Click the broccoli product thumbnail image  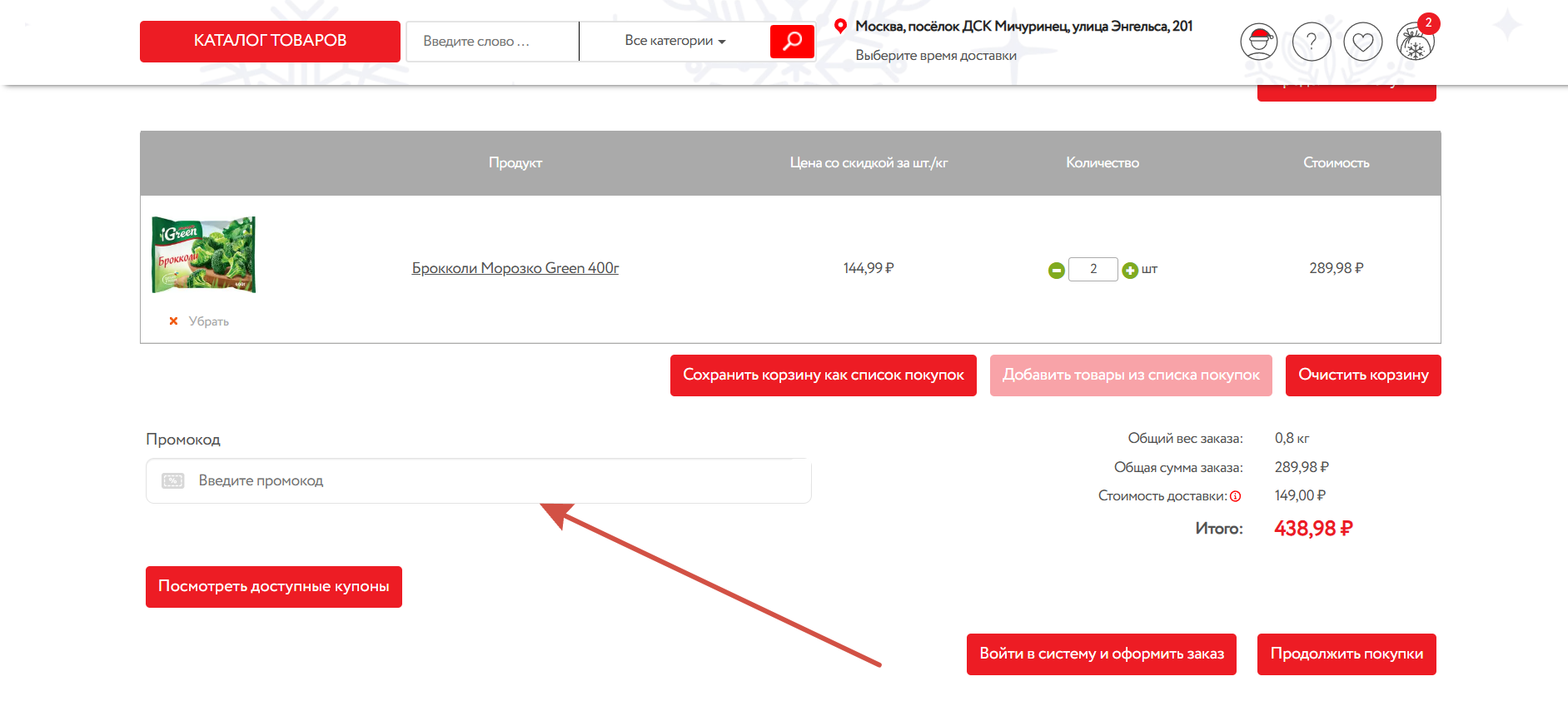(203, 255)
